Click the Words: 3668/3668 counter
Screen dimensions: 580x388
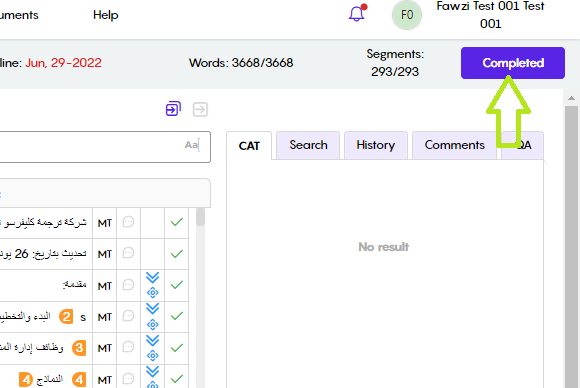coord(241,63)
